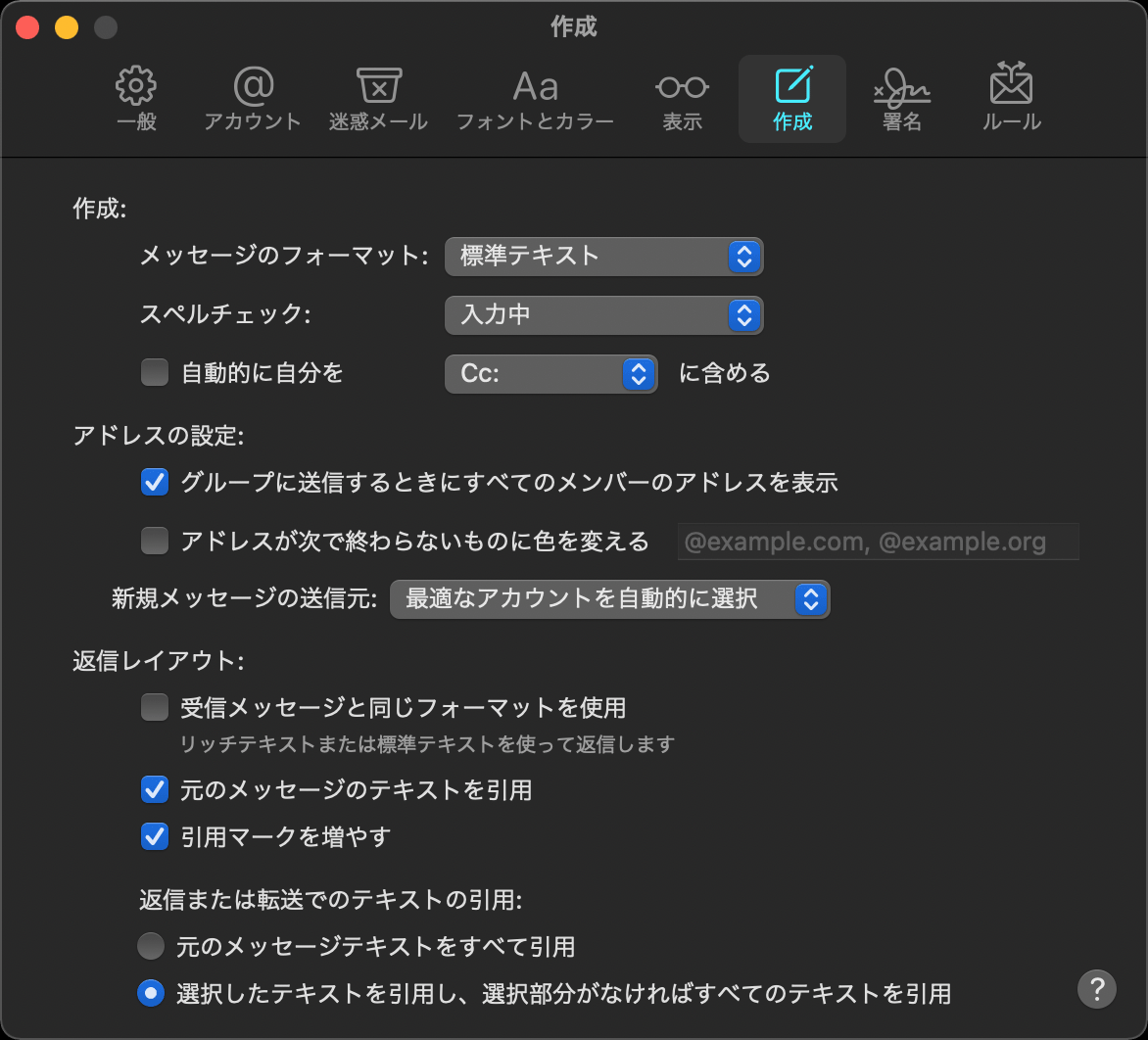Expand メッセージのフォーマット dropdown showing 標準テキスト
The width and height of the screenshot is (1148, 1040).
tap(603, 257)
